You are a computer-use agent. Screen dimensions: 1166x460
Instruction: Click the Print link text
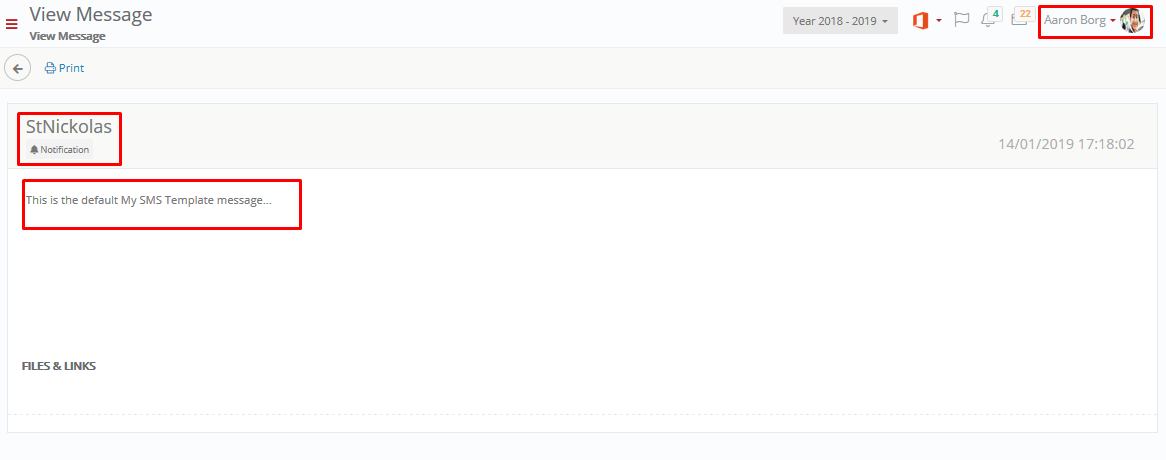pos(71,69)
